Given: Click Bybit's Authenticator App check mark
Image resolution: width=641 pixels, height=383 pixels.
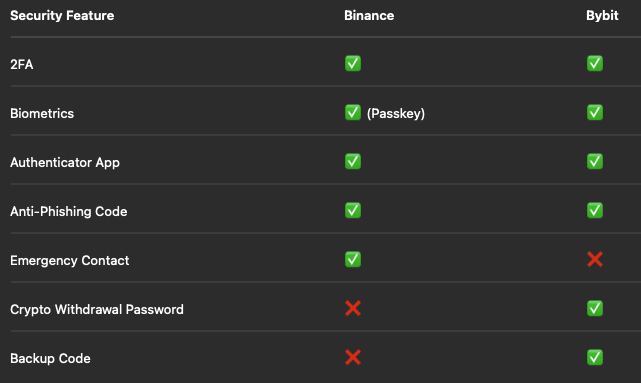Looking at the screenshot, I should [x=595, y=161].
